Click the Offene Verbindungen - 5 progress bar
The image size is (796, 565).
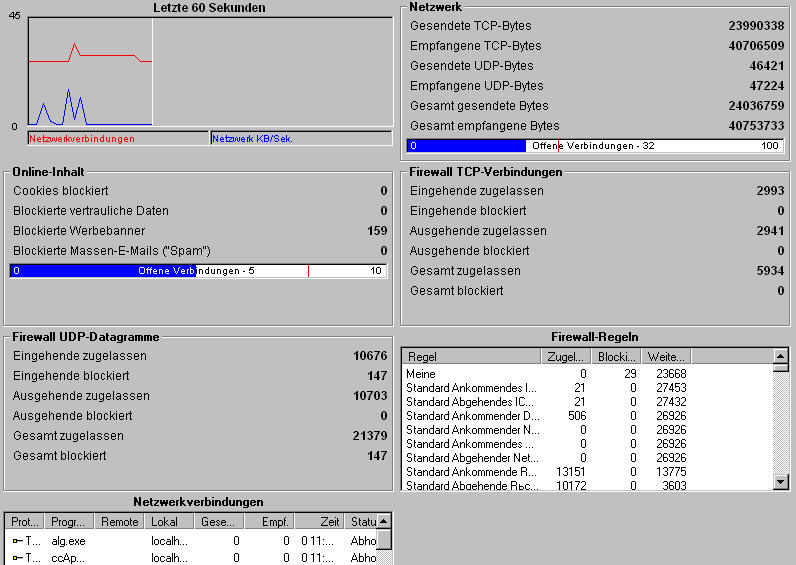198,271
